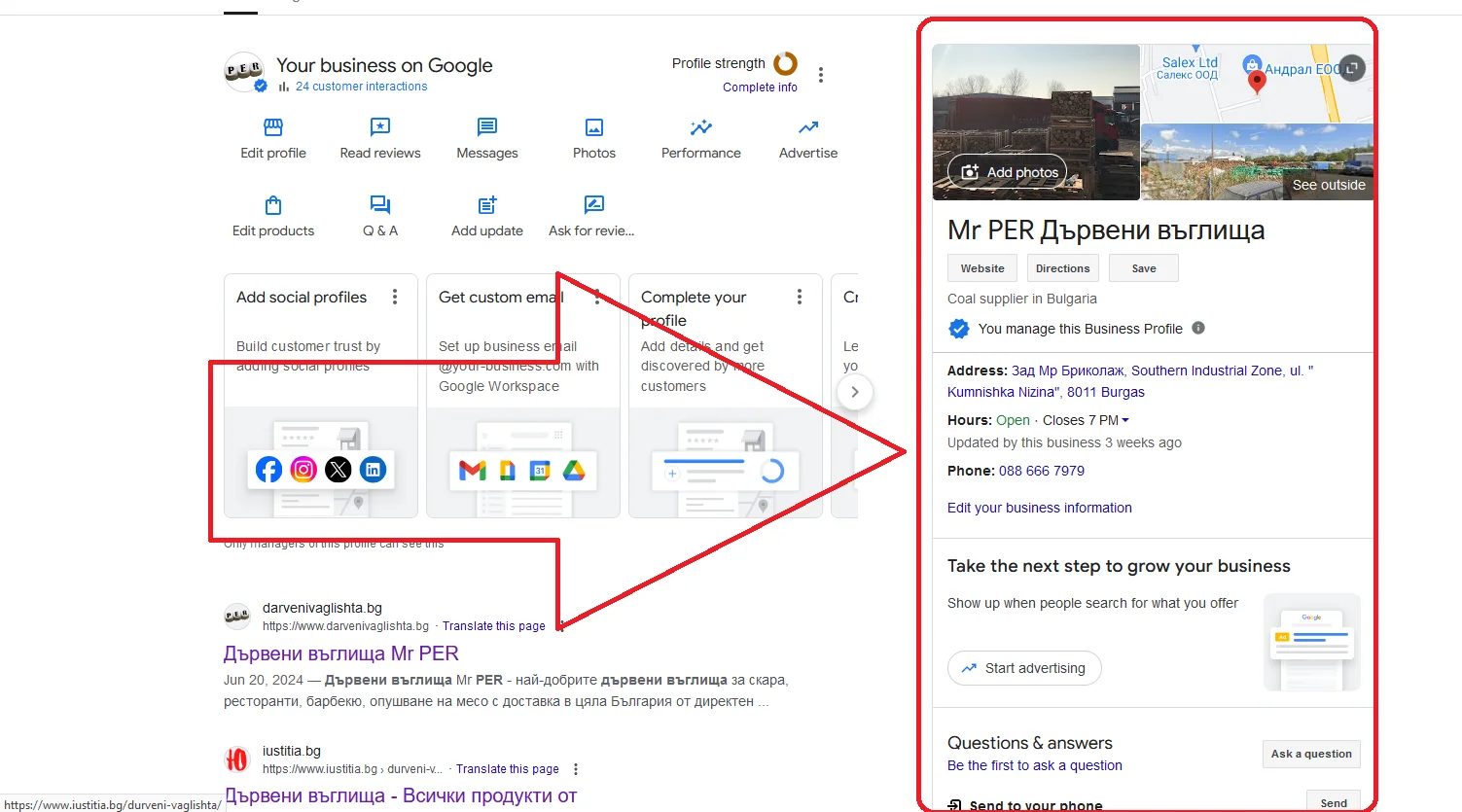Select the Add update icon

pos(486,205)
